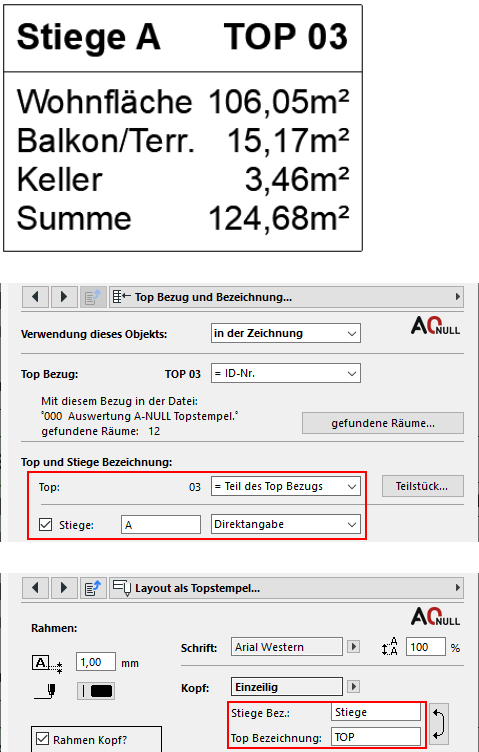Viewport: 479px width, 752px height.
Task: Click font size percent field 100
Action: tap(426, 647)
